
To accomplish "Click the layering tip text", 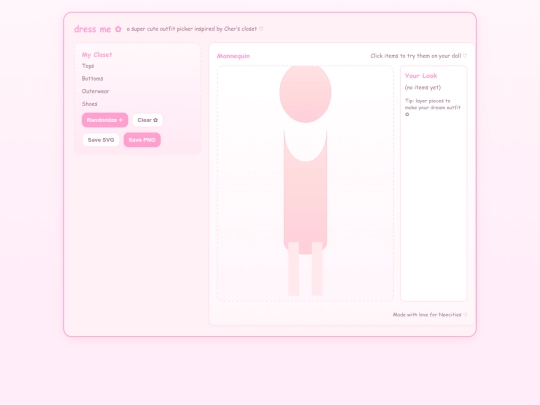I will pos(433,107).
